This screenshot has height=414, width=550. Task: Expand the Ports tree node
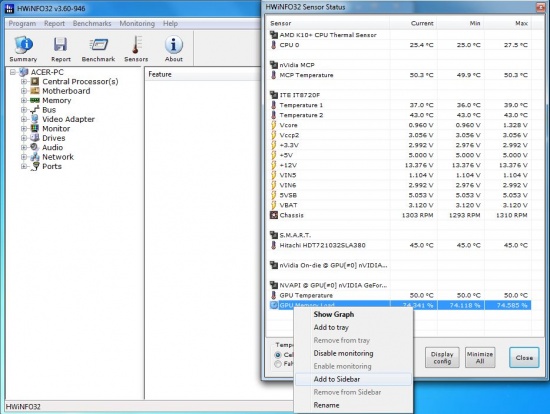pos(24,167)
